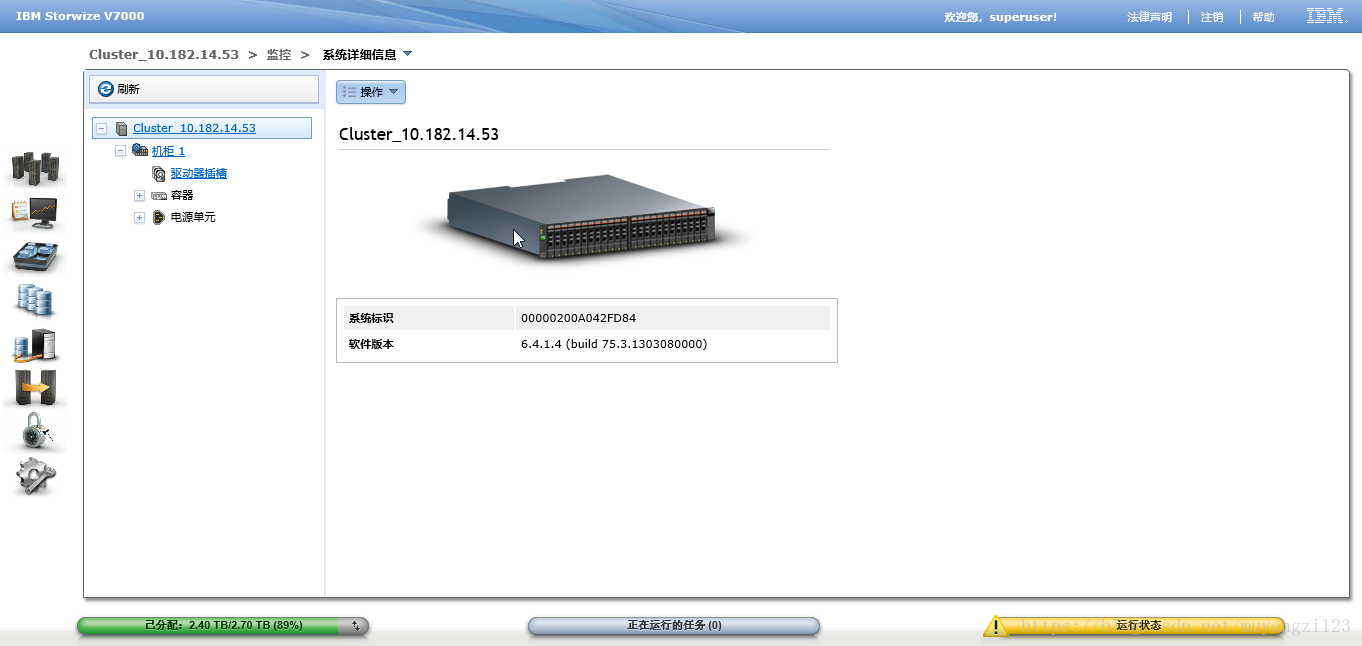Click the yellow warning triangle status icon
This screenshot has width=1362, height=646.
coord(996,626)
